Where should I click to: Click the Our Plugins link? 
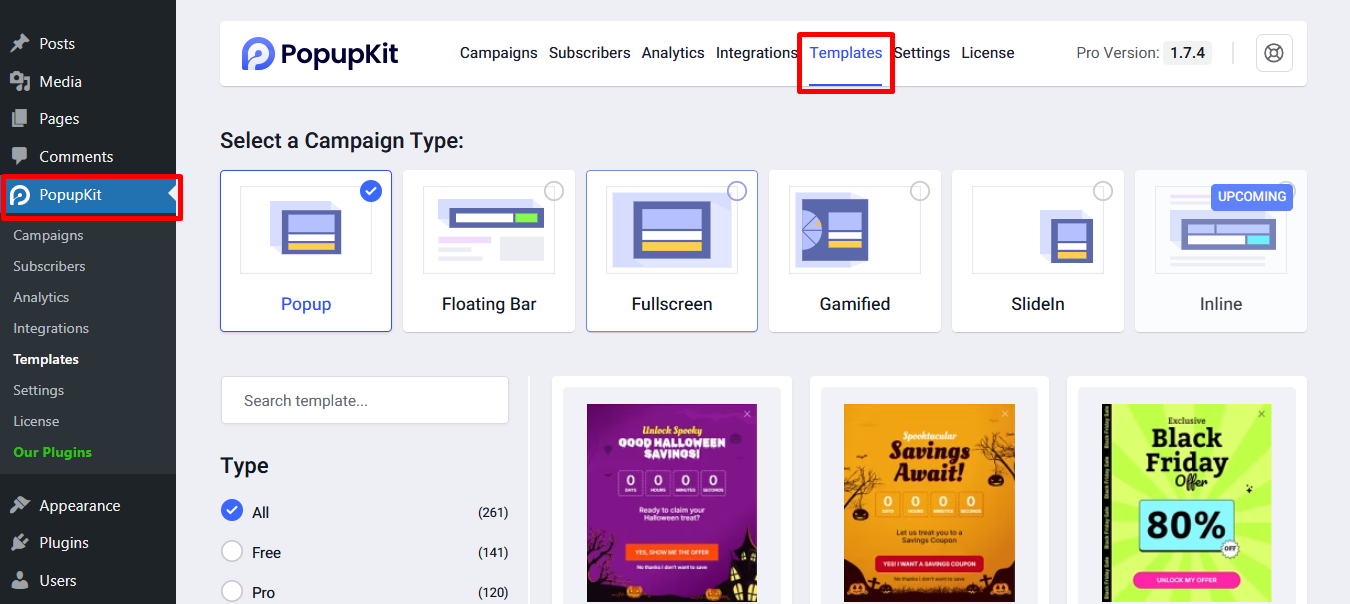52,451
